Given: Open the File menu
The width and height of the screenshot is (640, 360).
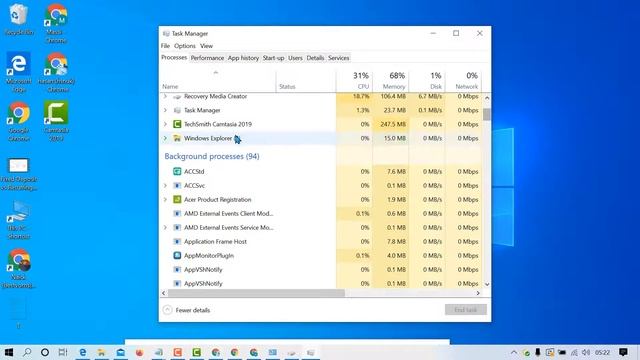Looking at the screenshot, I should click(165, 46).
